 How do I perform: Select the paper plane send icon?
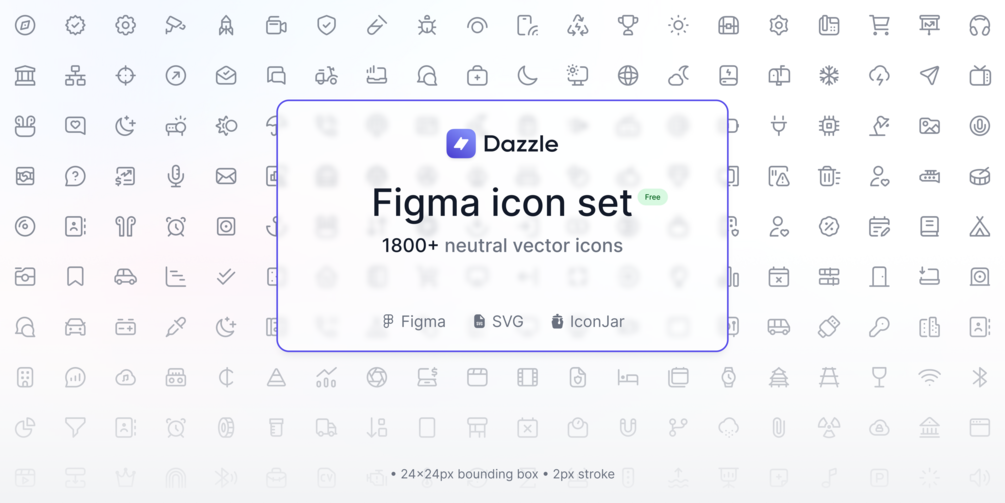pos(929,76)
